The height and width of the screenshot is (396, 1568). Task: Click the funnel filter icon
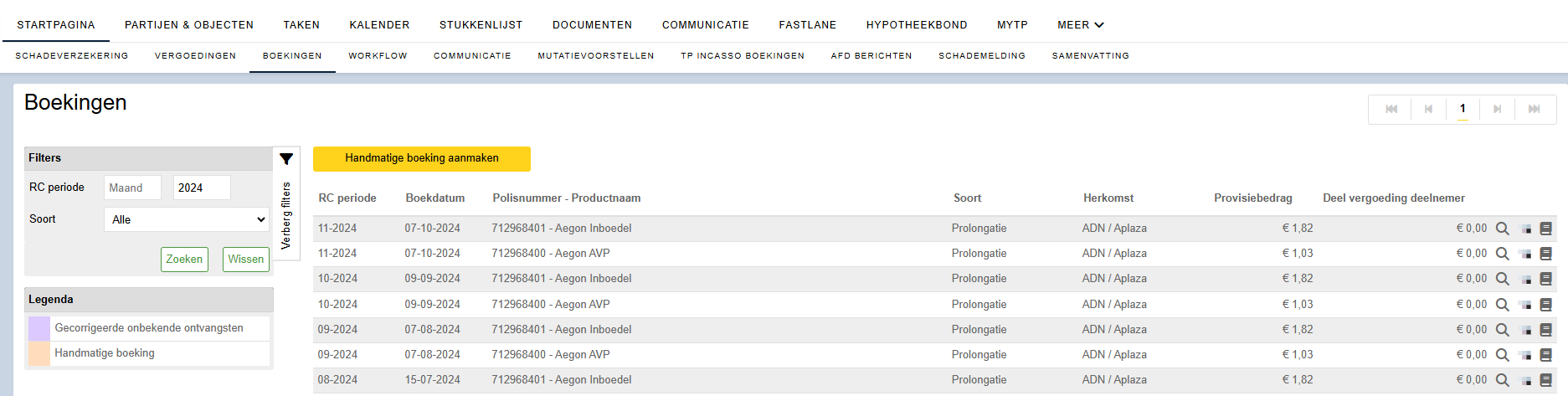coord(286,159)
